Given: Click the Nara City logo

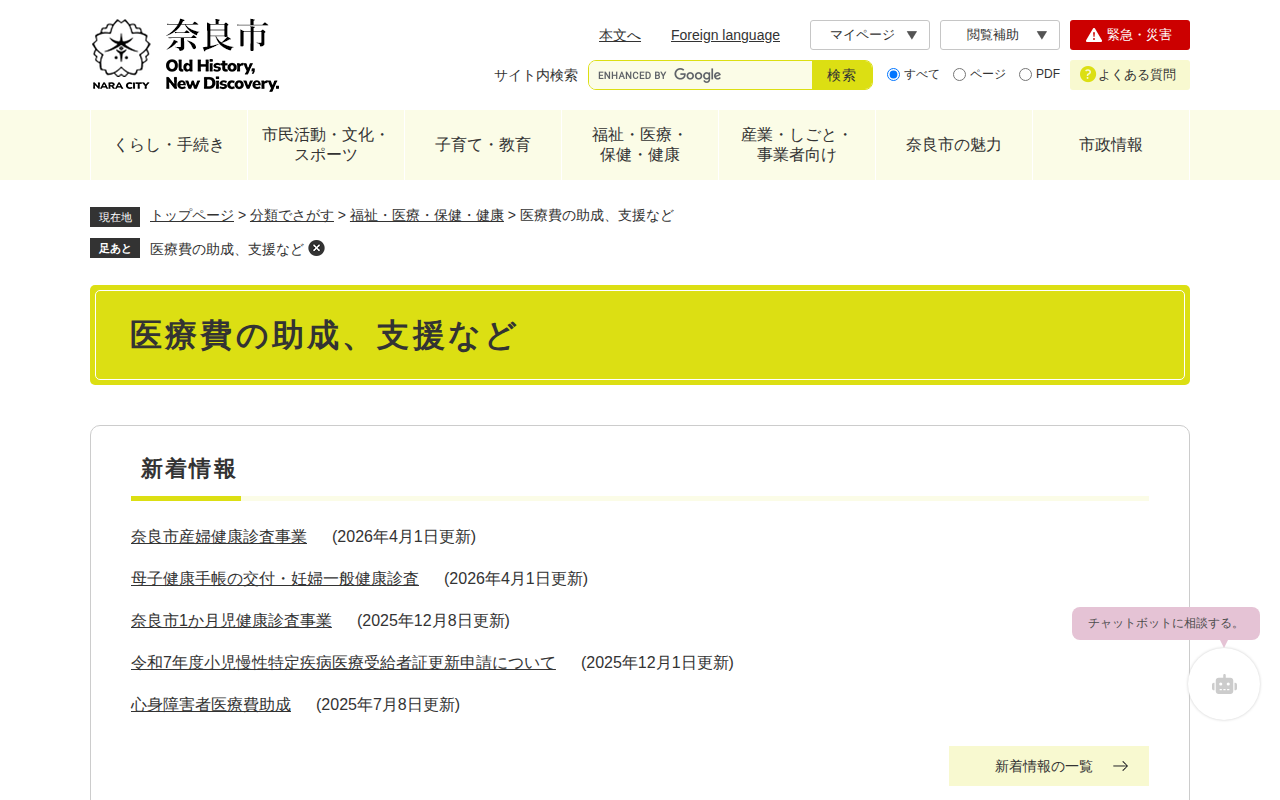Looking at the screenshot, I should (x=185, y=55).
